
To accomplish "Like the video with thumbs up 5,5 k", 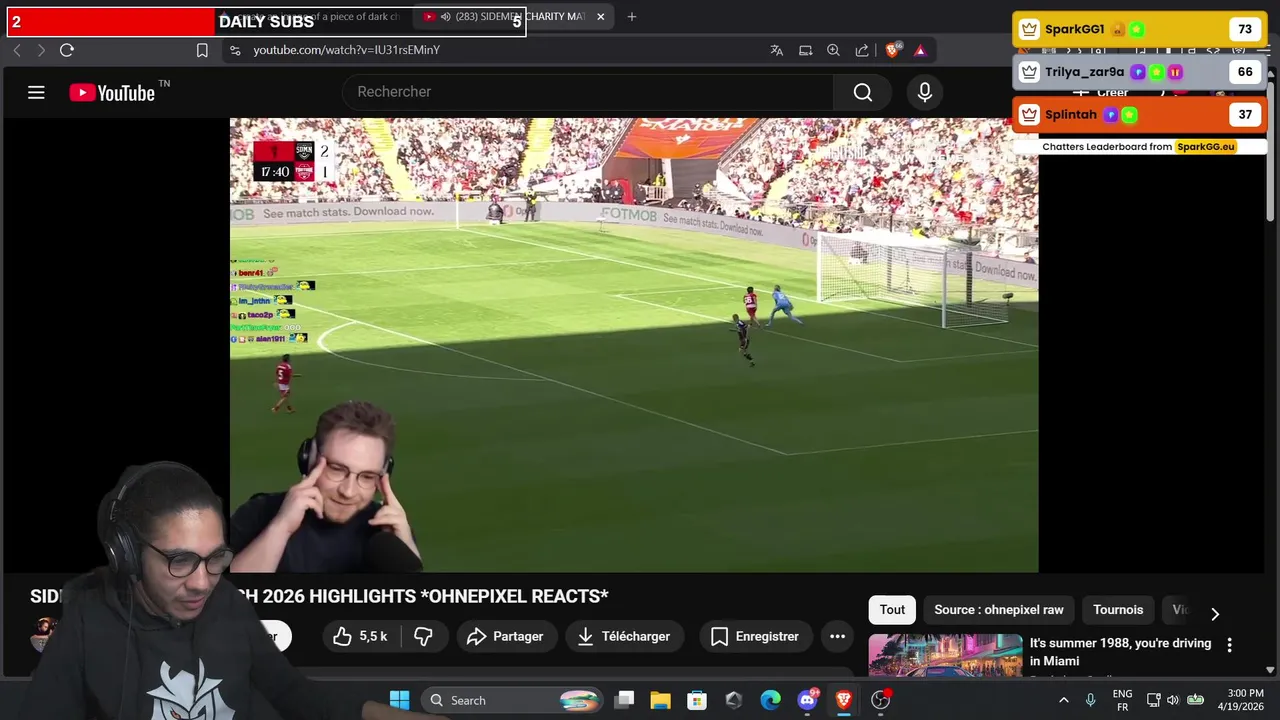I will point(361,636).
